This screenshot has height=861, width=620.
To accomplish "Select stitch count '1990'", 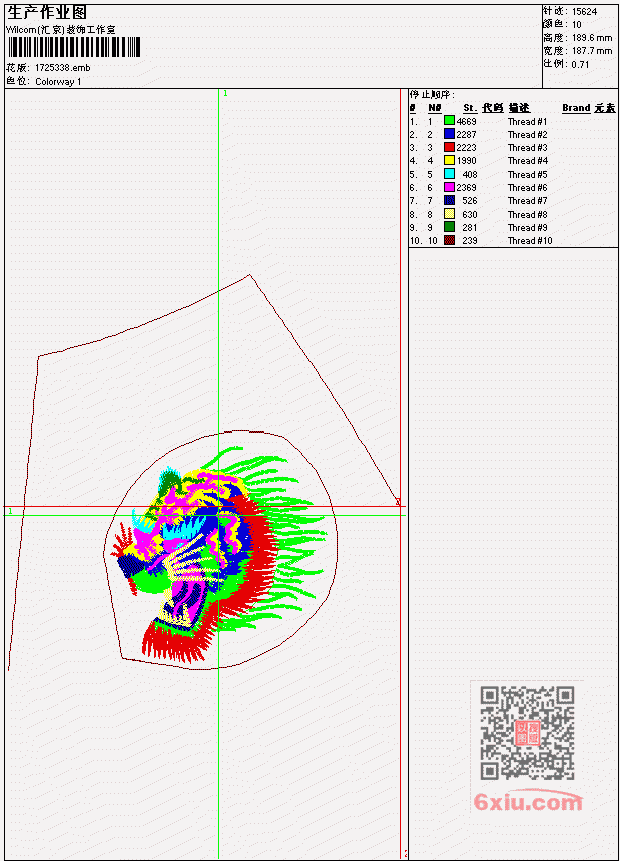I will (x=466, y=161).
